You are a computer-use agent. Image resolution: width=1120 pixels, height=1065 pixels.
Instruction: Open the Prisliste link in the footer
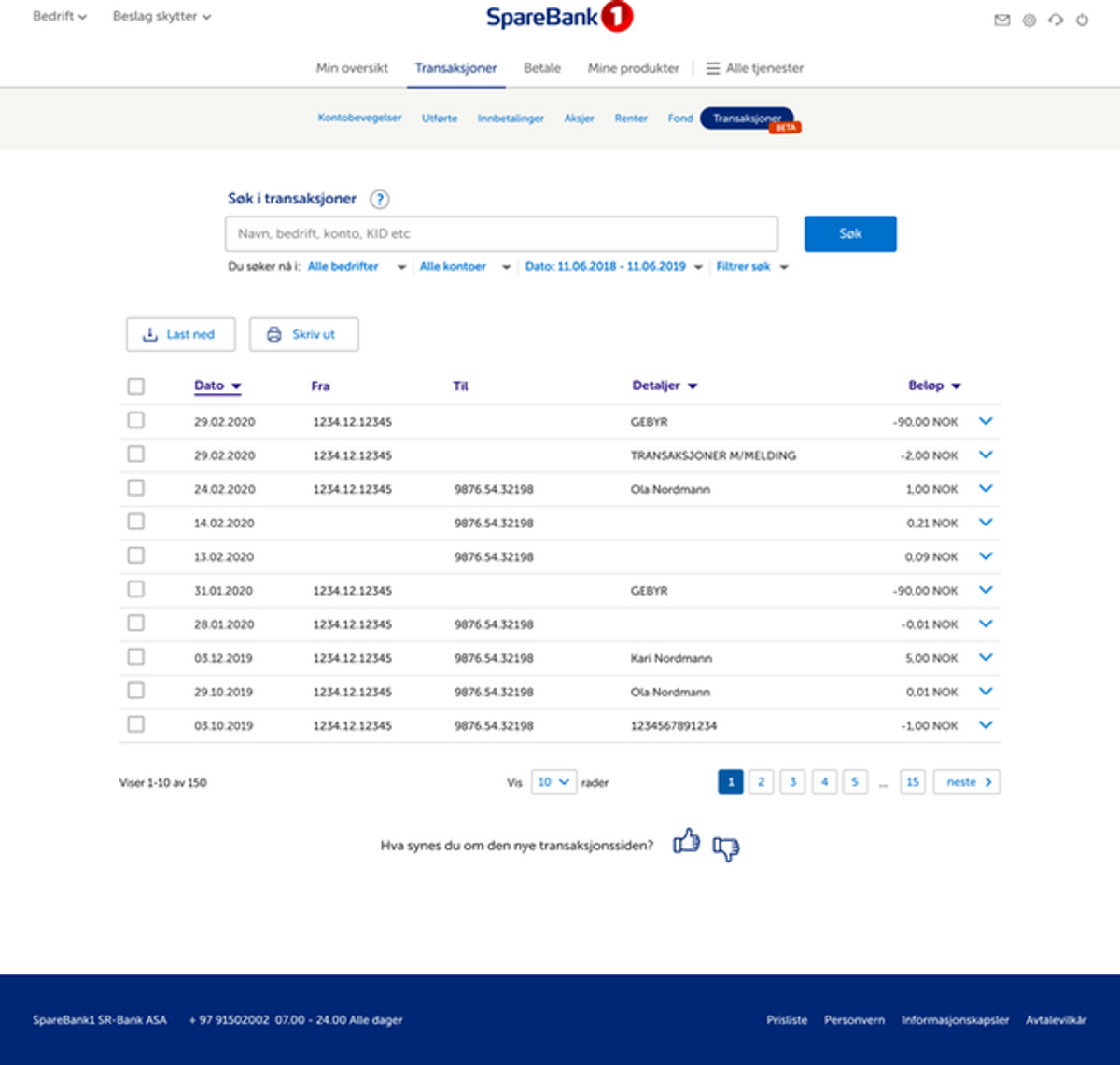(787, 1019)
